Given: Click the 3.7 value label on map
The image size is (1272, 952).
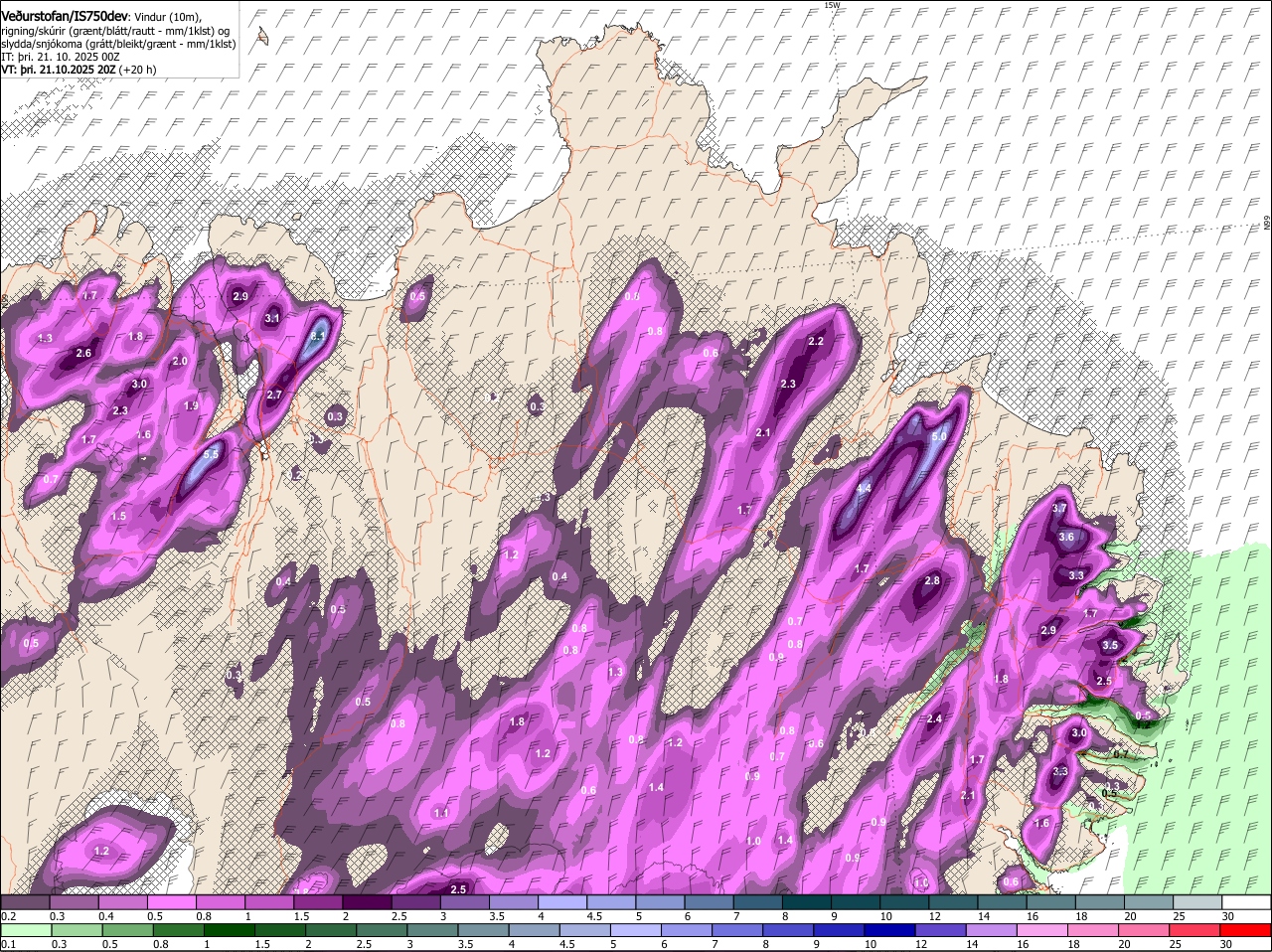Looking at the screenshot, I should (1059, 508).
